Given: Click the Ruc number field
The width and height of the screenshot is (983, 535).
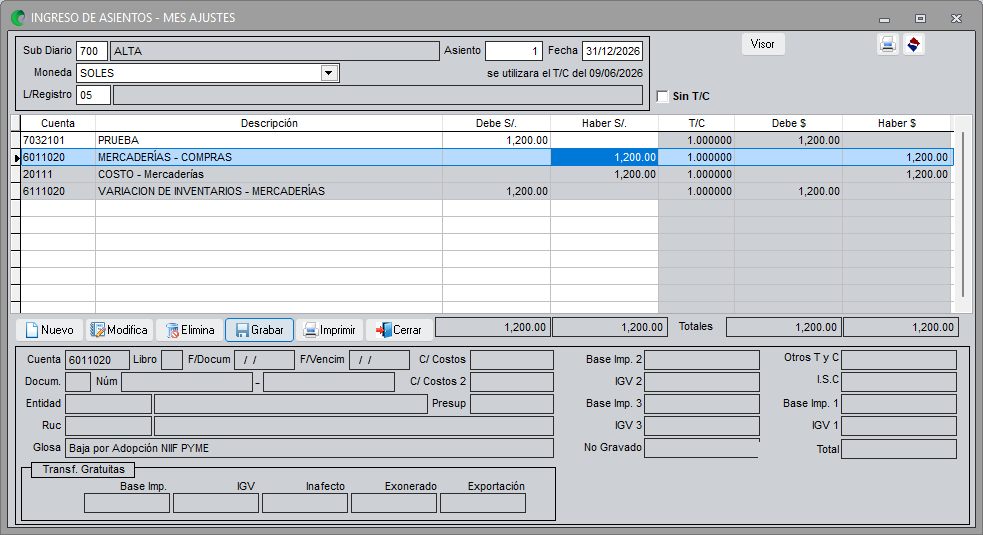Looking at the screenshot, I should click(108, 426).
